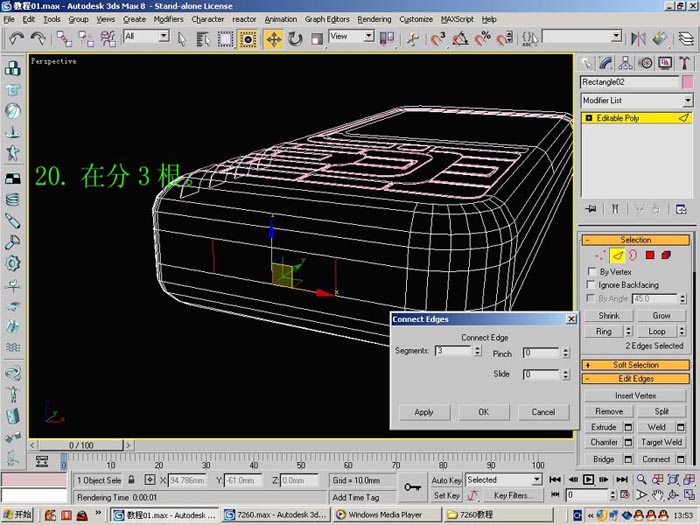Click the 0 / 100 time slider

pos(81,446)
